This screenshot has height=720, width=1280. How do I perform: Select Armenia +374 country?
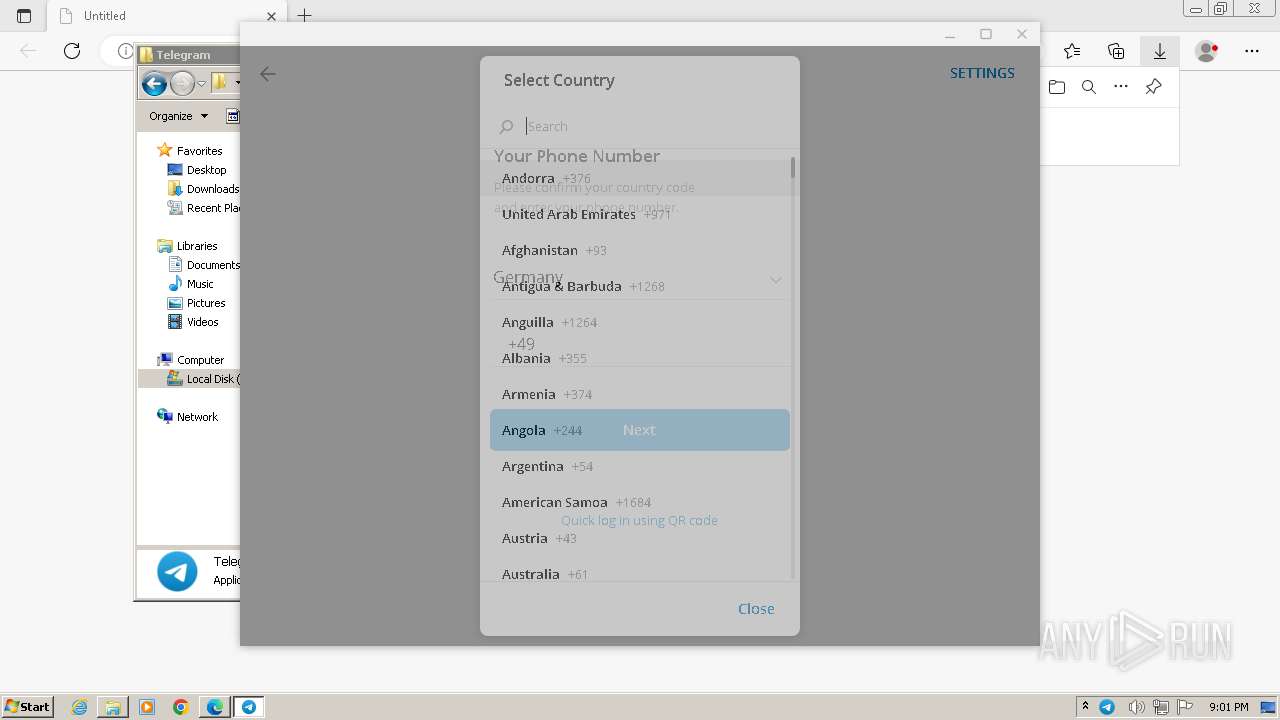click(640, 394)
